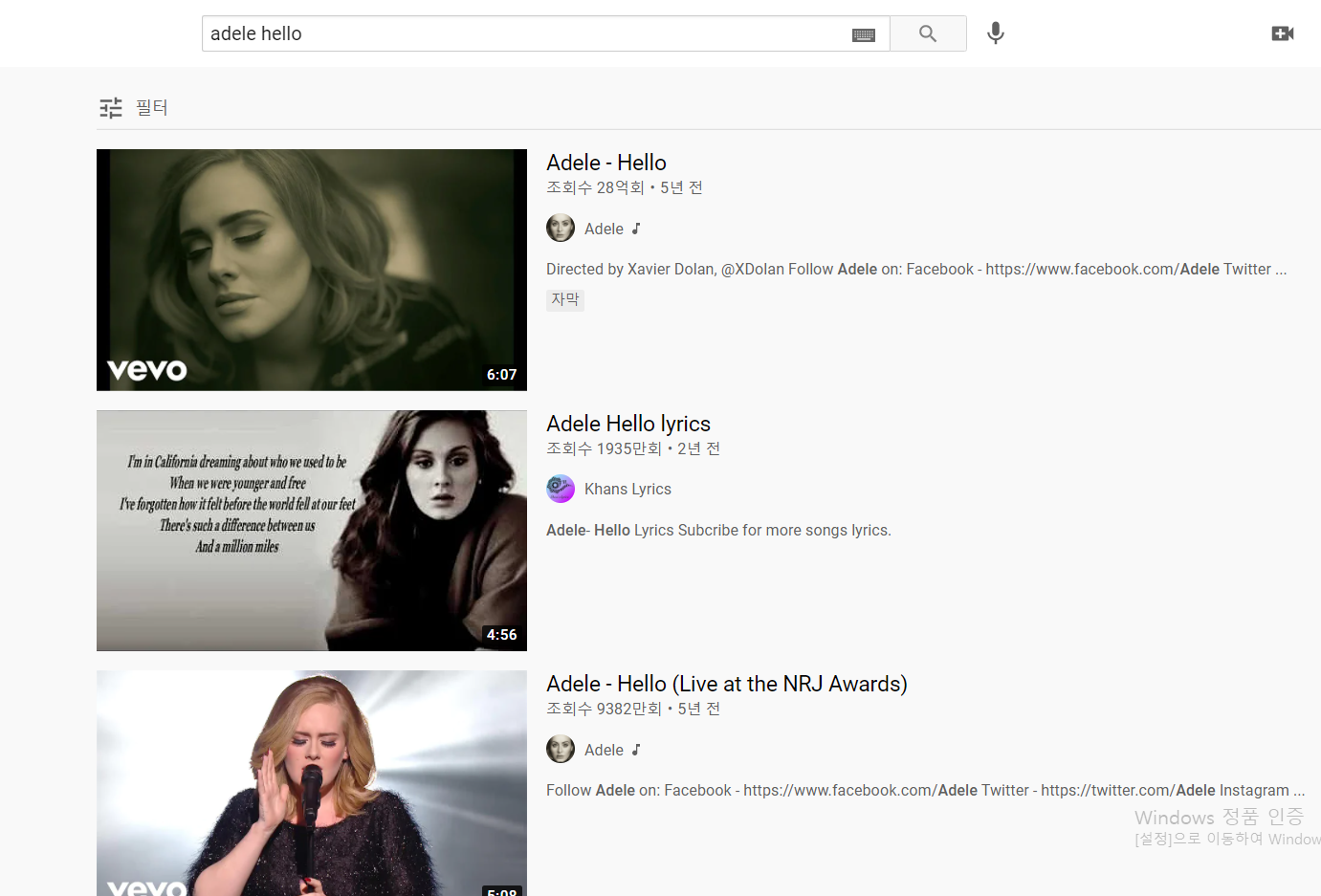
Task: Open the 'Adele Hello lyrics' thumbnail
Action: point(312,531)
